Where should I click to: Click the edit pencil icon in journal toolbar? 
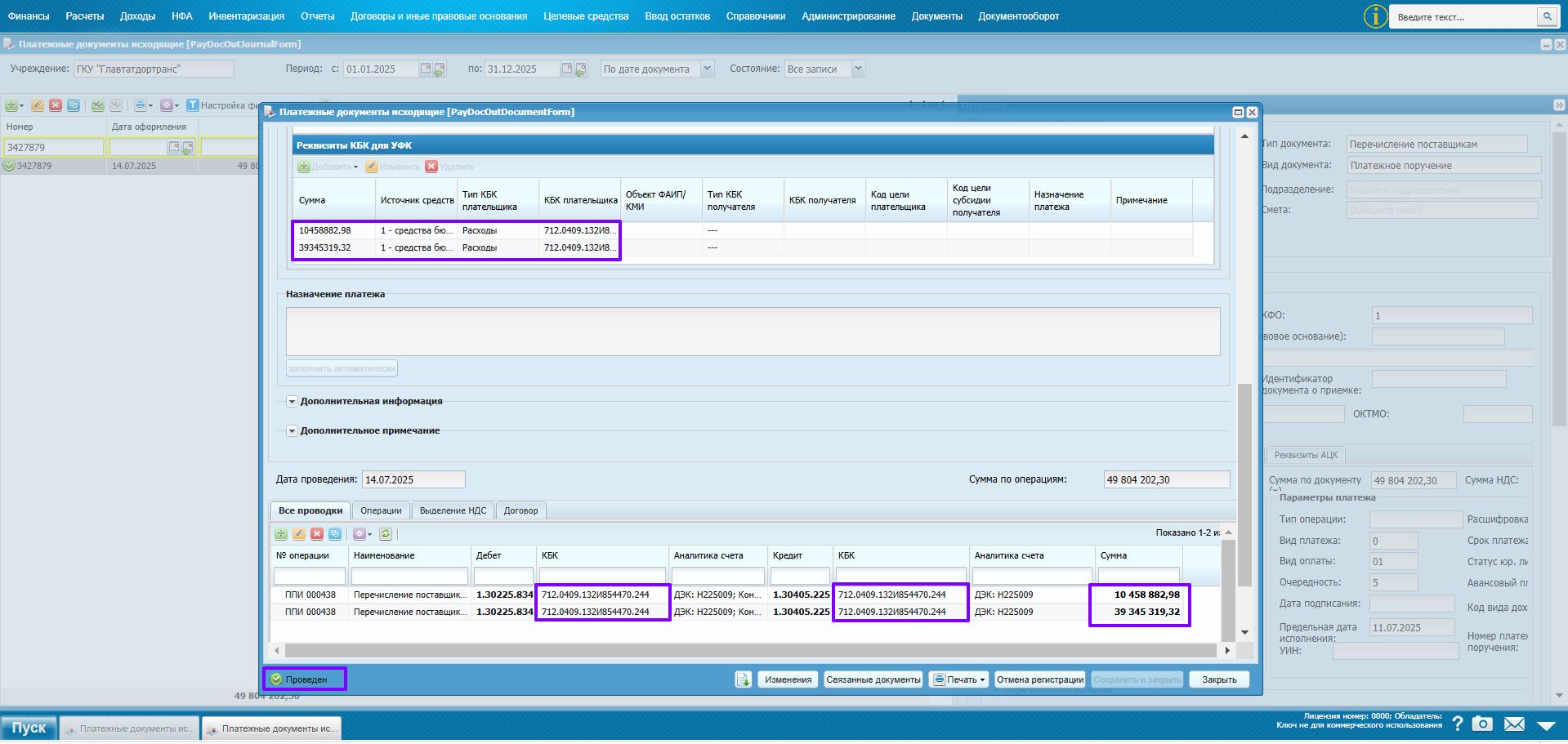tap(37, 105)
